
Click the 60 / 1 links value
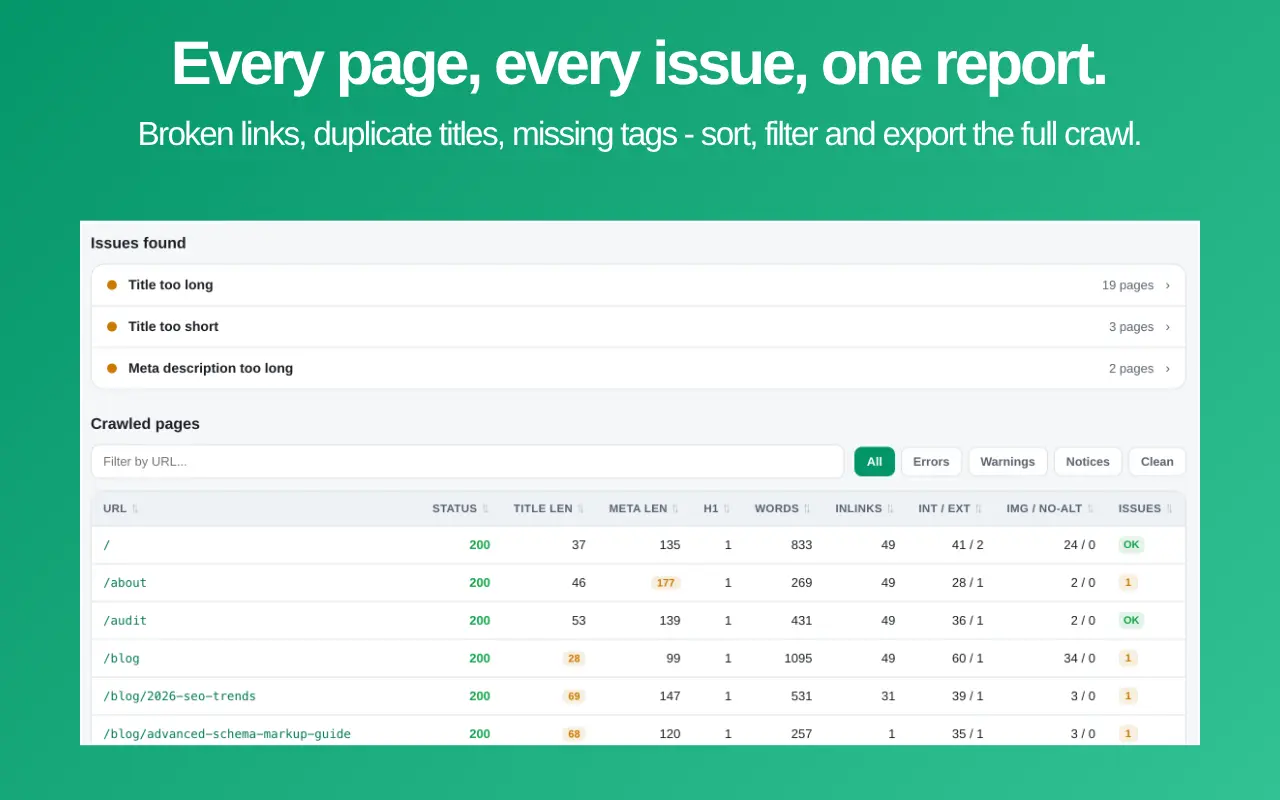click(x=967, y=659)
